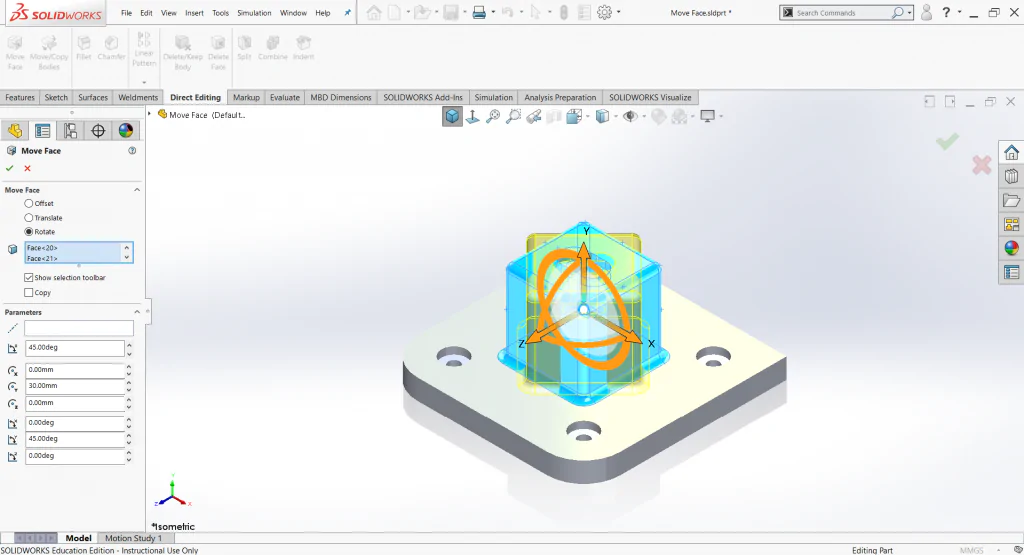Open the search commands dropdown arrow
This screenshot has height=555, width=1024.
pyautogui.click(x=909, y=12)
